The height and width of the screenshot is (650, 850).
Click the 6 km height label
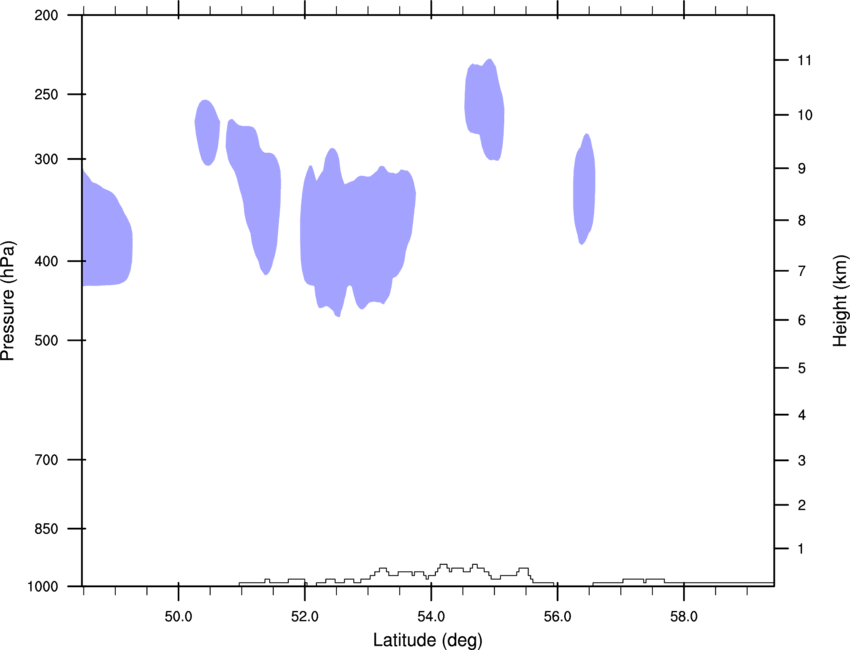click(801, 320)
